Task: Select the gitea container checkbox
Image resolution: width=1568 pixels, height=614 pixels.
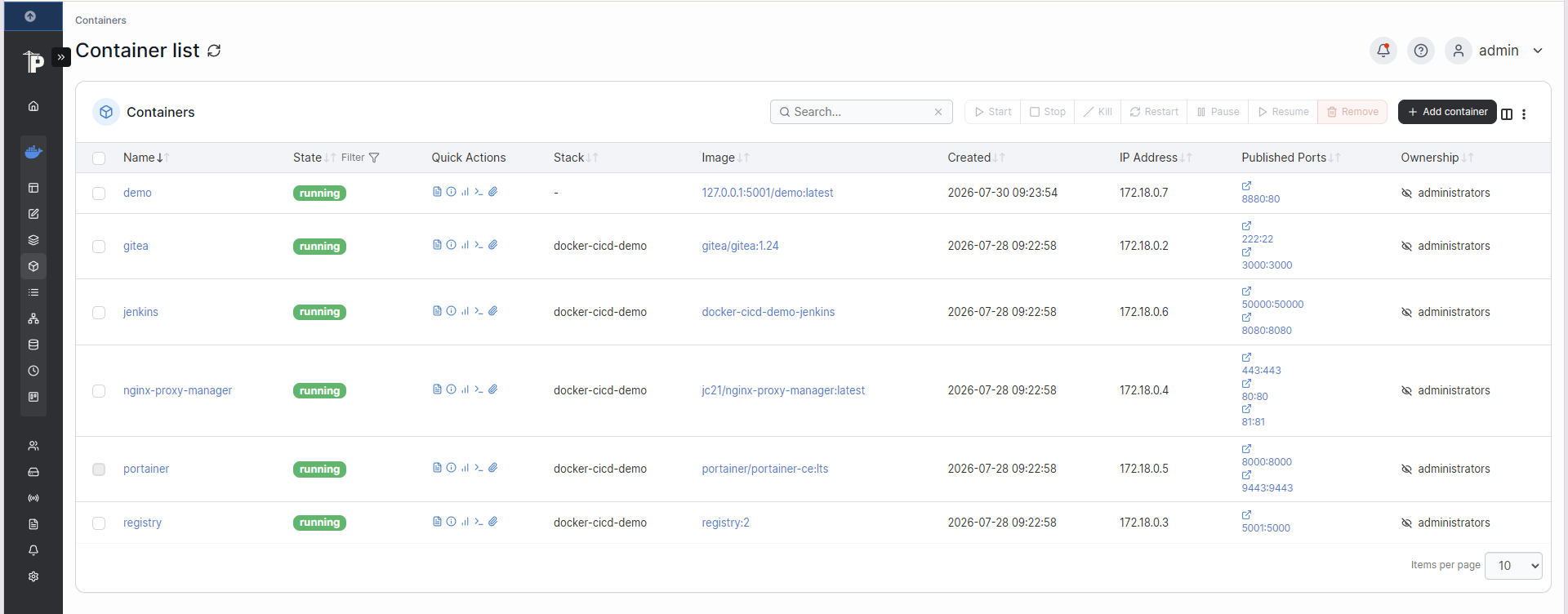Action: 99,247
